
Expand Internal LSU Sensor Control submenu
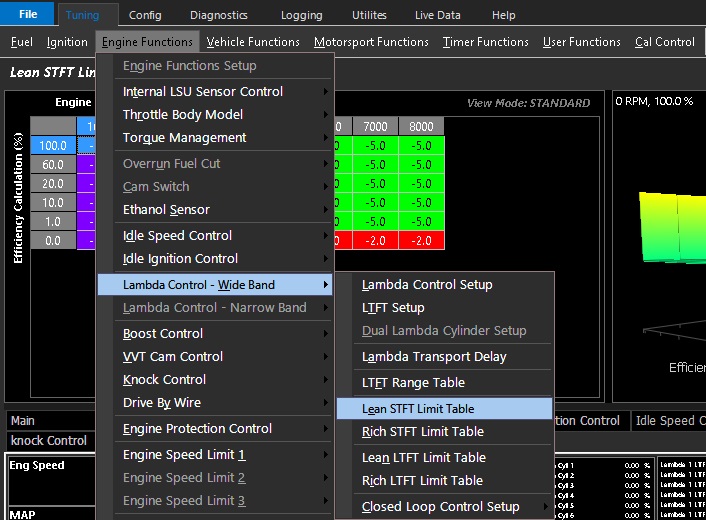(x=203, y=92)
